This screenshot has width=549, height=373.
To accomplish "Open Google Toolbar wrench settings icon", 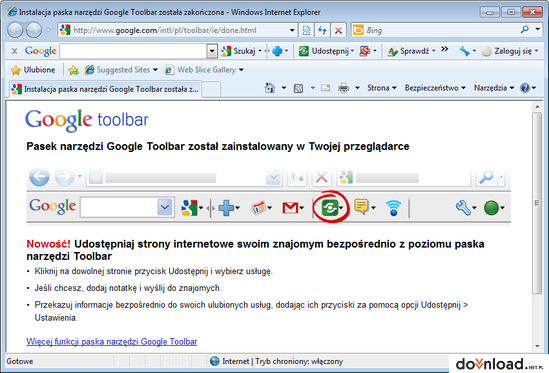I will 464,51.
